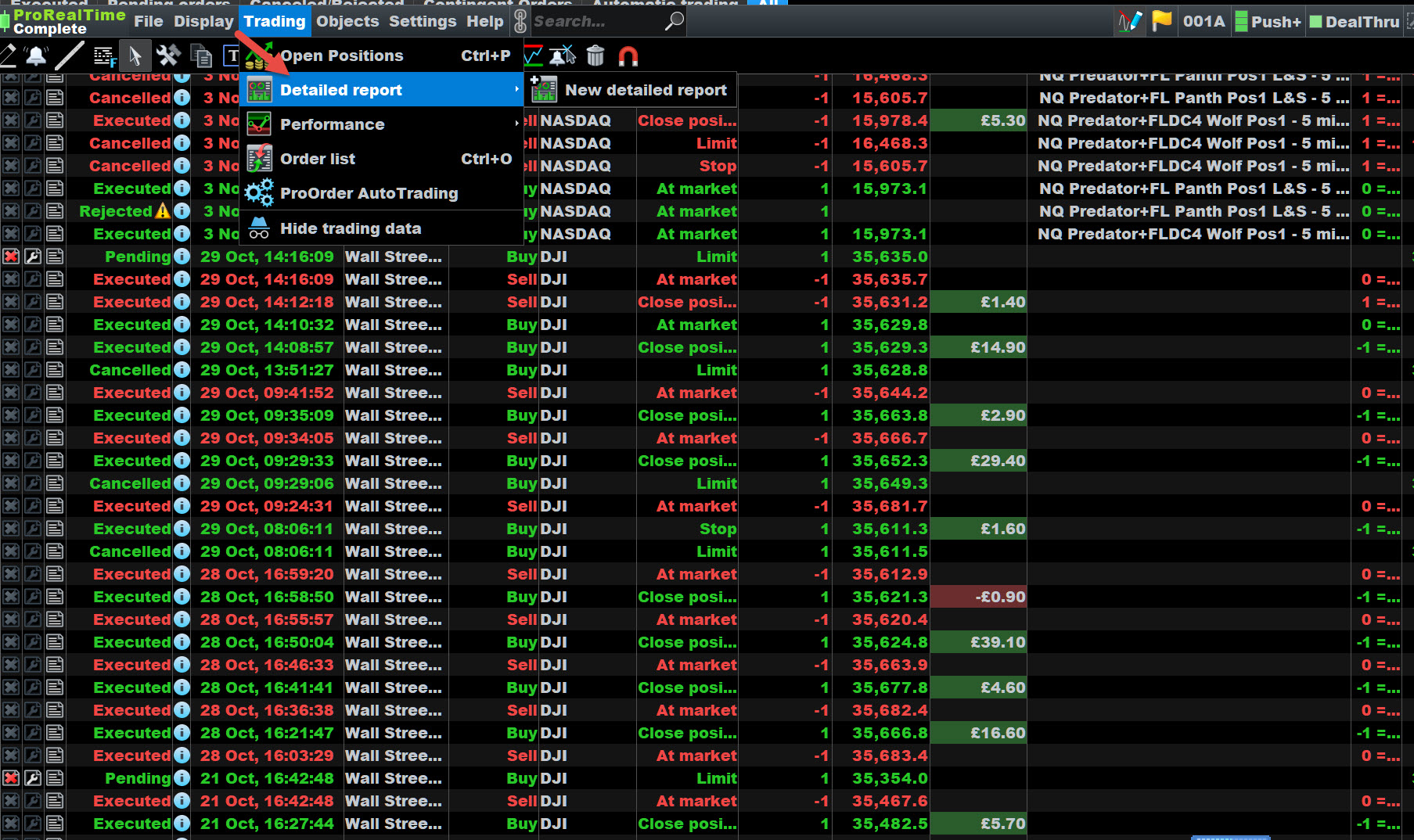Click the 001A button

point(1204,21)
